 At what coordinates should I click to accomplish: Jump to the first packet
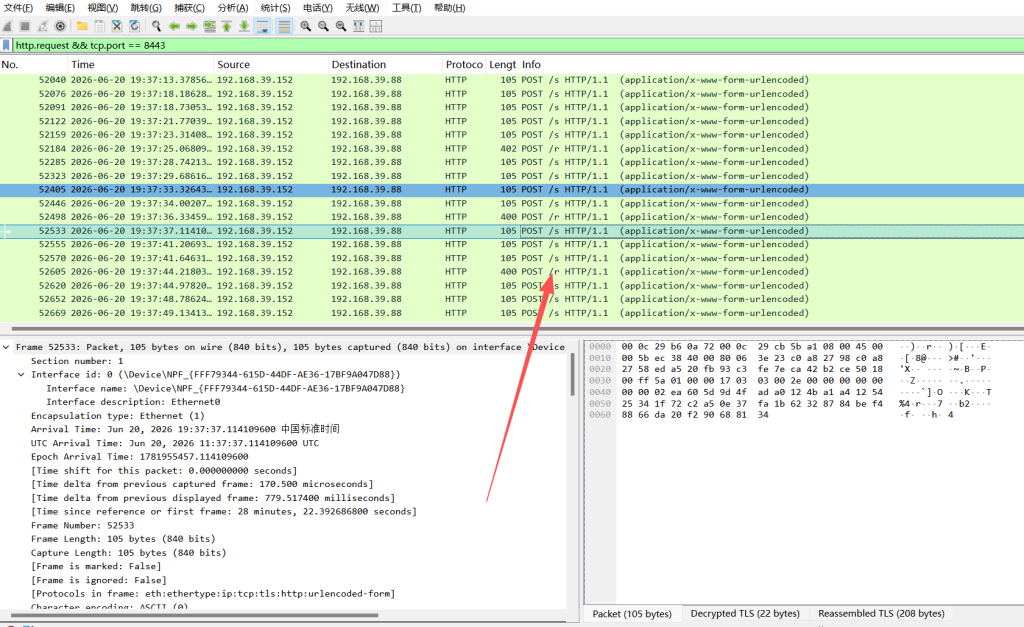(227, 26)
